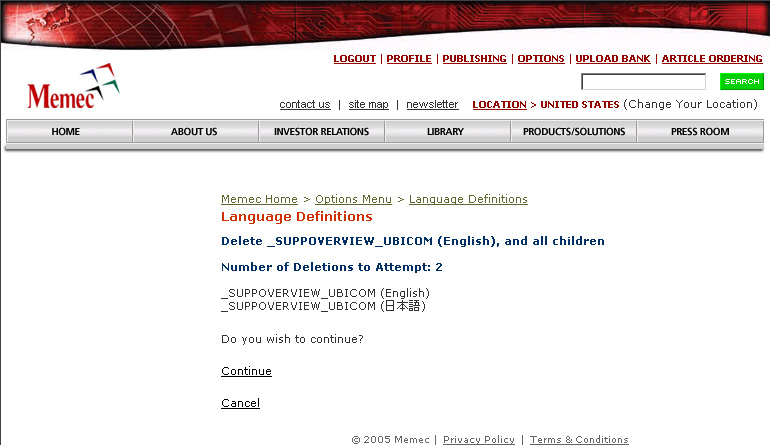770x445 pixels.
Task: Click Continue to confirm deletion
Action: pyautogui.click(x=247, y=371)
